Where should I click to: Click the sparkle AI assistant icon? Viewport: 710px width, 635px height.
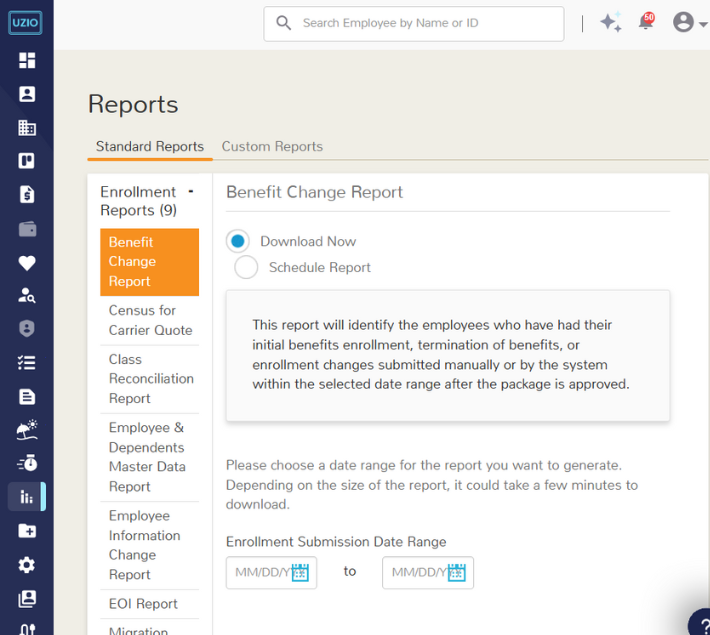[x=610, y=22]
